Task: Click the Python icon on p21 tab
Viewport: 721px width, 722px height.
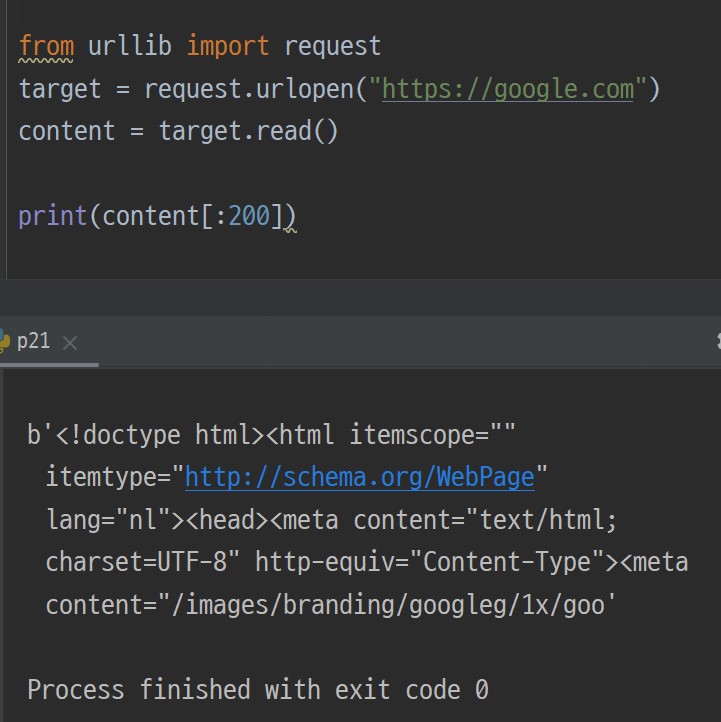Action: pyautogui.click(x=5, y=341)
